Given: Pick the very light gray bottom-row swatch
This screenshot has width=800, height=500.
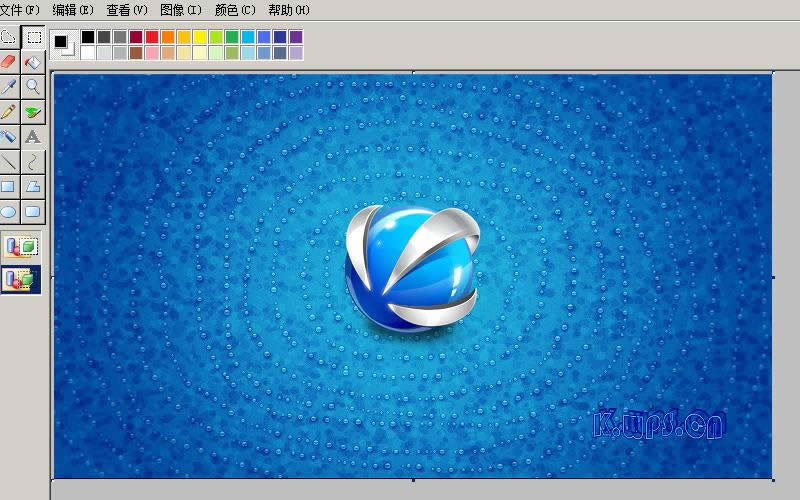Looking at the screenshot, I should (x=104, y=53).
